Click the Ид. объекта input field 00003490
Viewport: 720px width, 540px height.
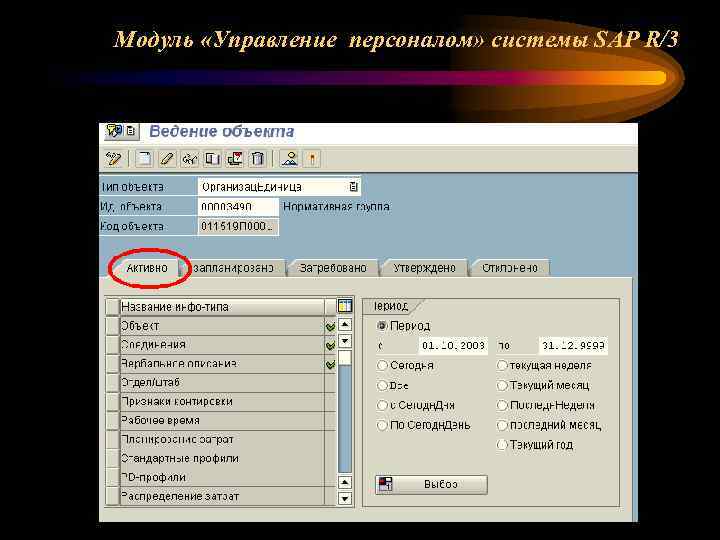coord(238,207)
